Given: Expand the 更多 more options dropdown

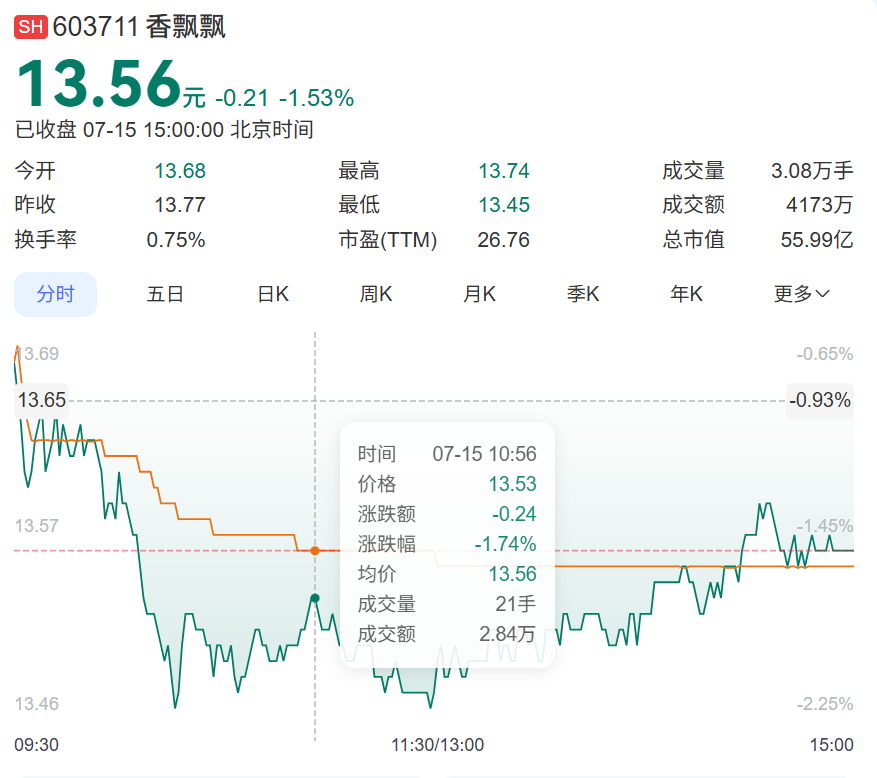Looking at the screenshot, I should [801, 294].
